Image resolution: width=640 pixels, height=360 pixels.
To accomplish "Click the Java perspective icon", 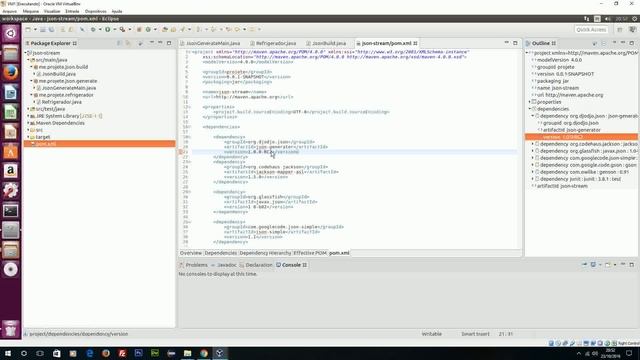I will 633,29.
